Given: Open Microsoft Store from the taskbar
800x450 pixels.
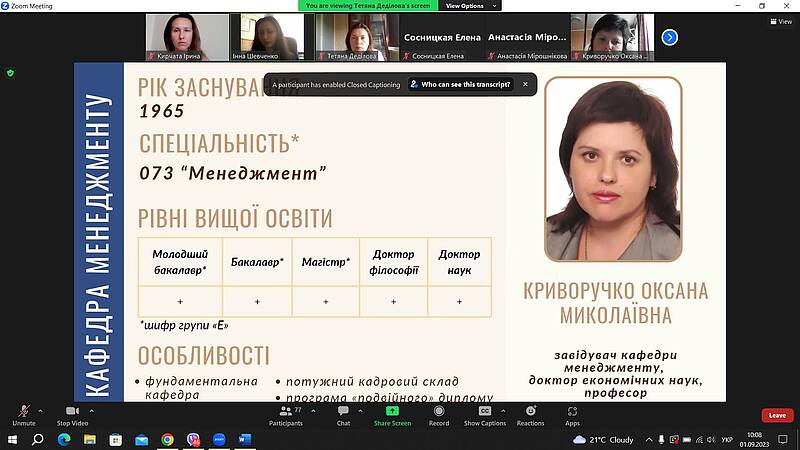Looking at the screenshot, I should click(x=116, y=439).
